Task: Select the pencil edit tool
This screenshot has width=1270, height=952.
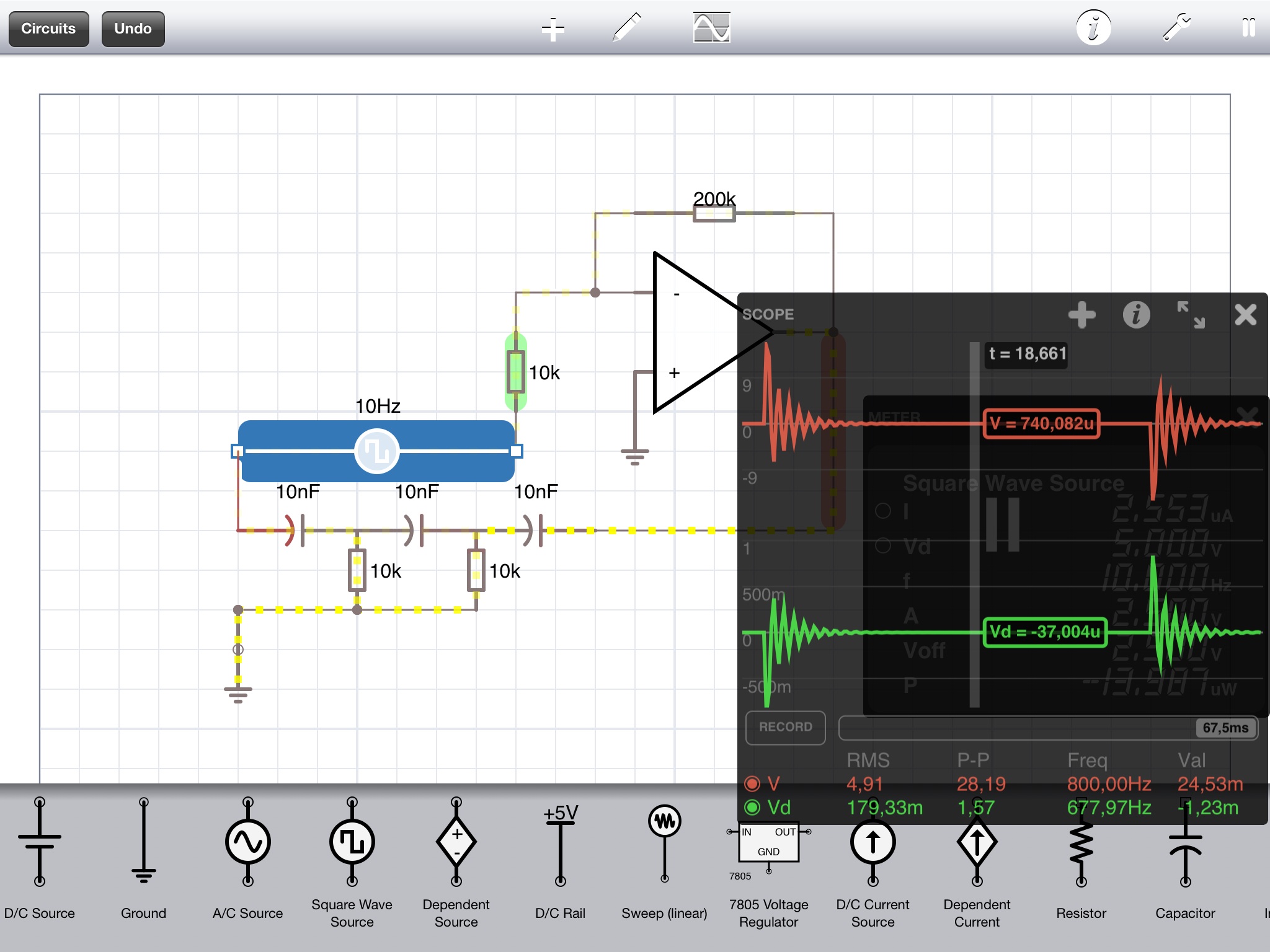Action: coord(626,28)
